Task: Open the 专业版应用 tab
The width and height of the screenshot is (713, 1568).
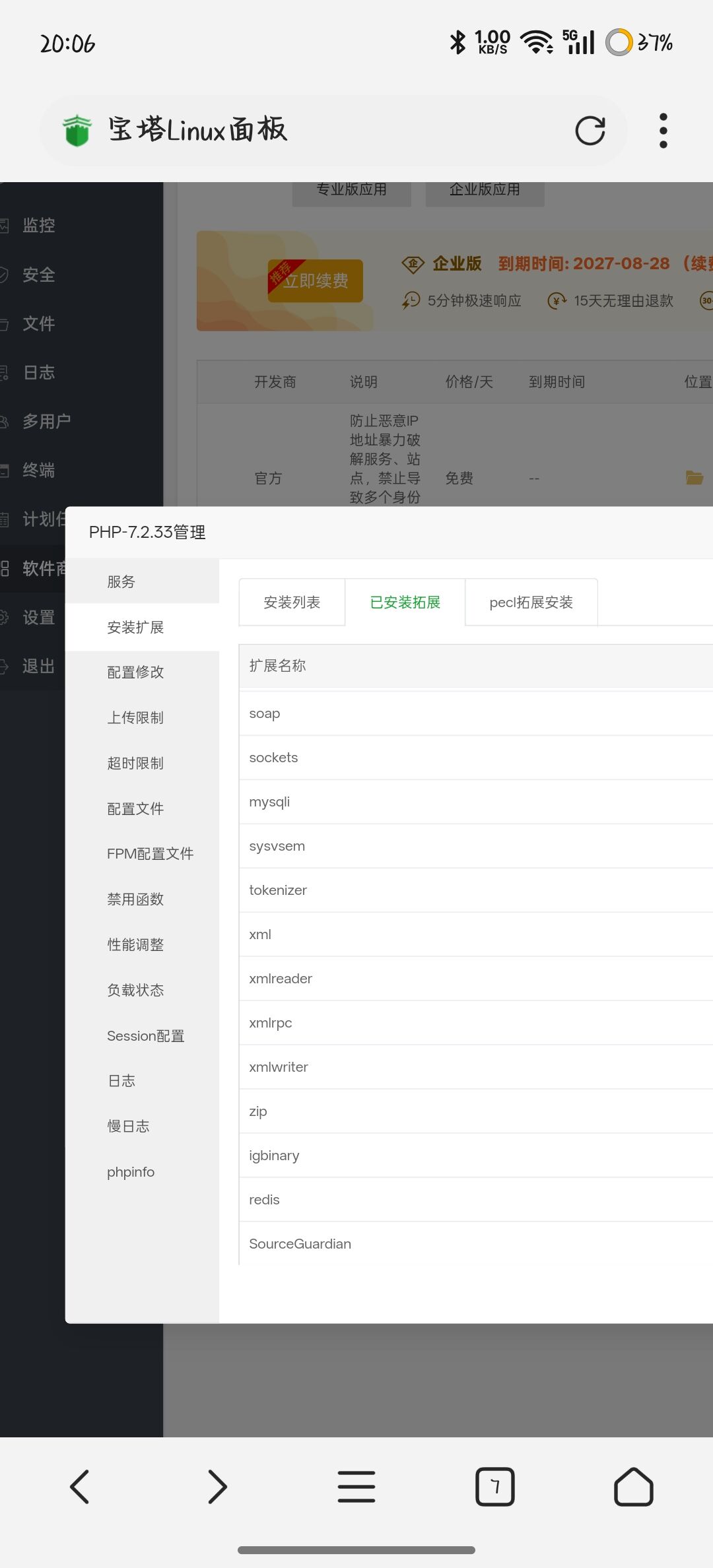Action: click(x=352, y=191)
